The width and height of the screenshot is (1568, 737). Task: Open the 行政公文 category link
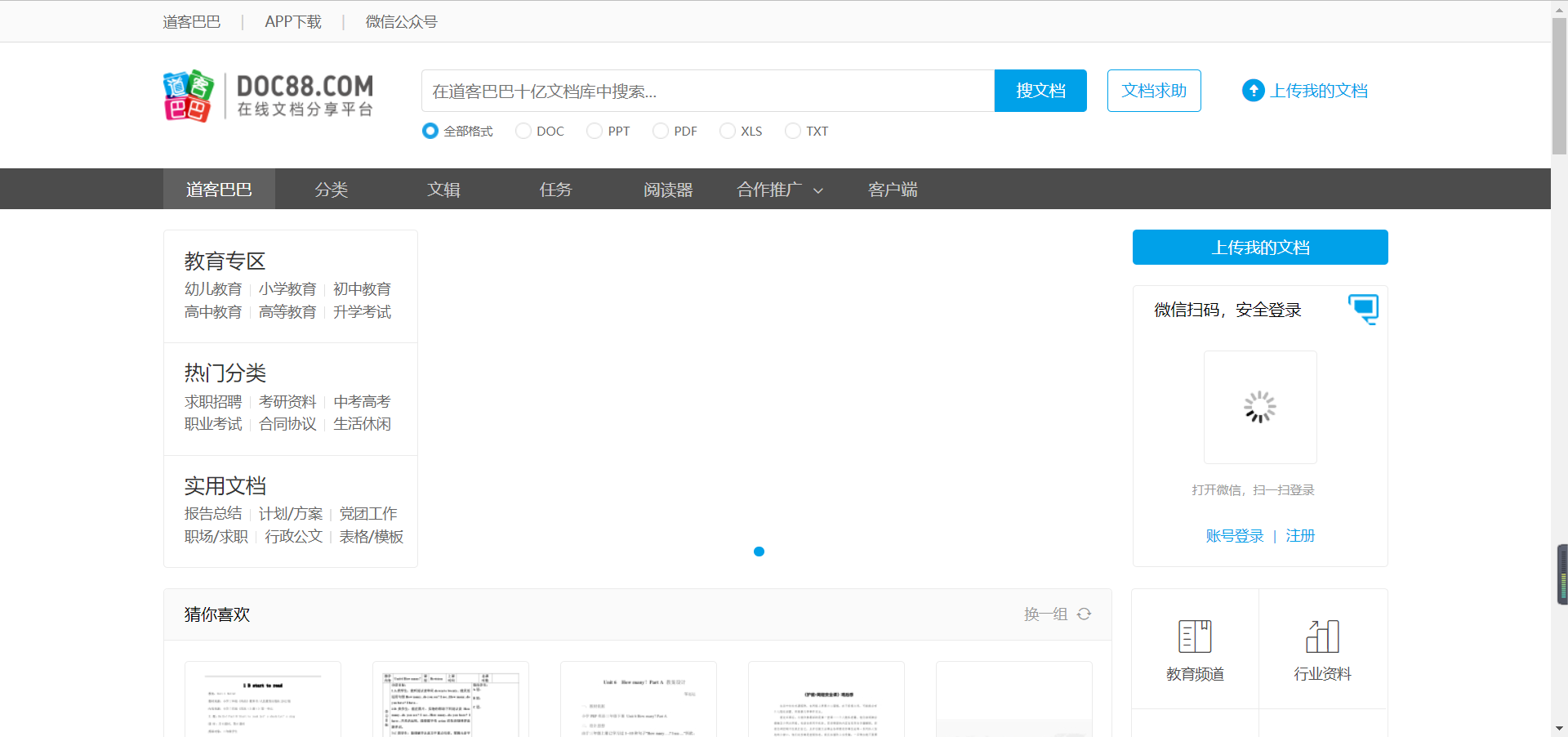pyautogui.click(x=294, y=537)
